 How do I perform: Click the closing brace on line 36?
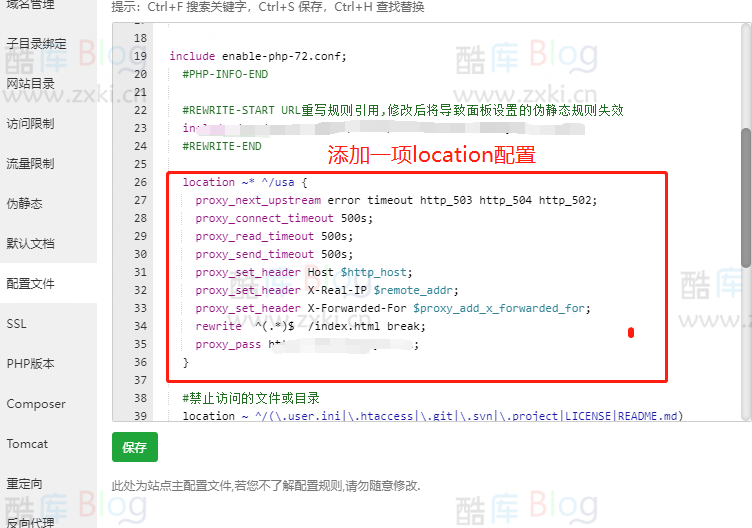(x=186, y=363)
